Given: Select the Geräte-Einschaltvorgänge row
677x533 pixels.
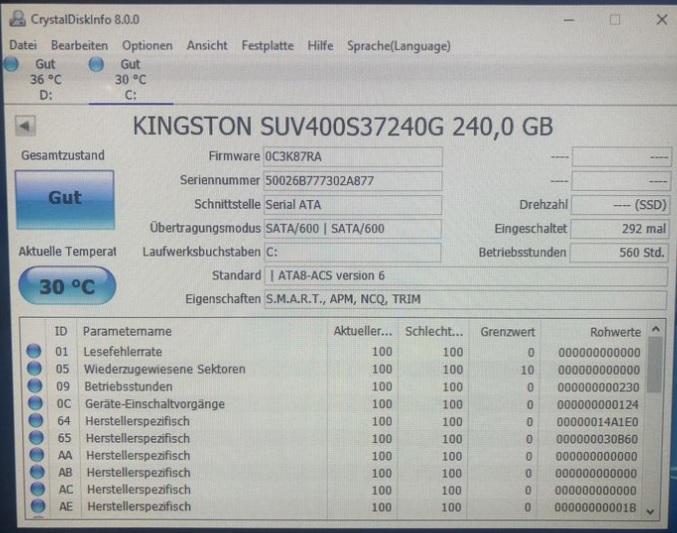Looking at the screenshot, I should [x=335, y=404].
